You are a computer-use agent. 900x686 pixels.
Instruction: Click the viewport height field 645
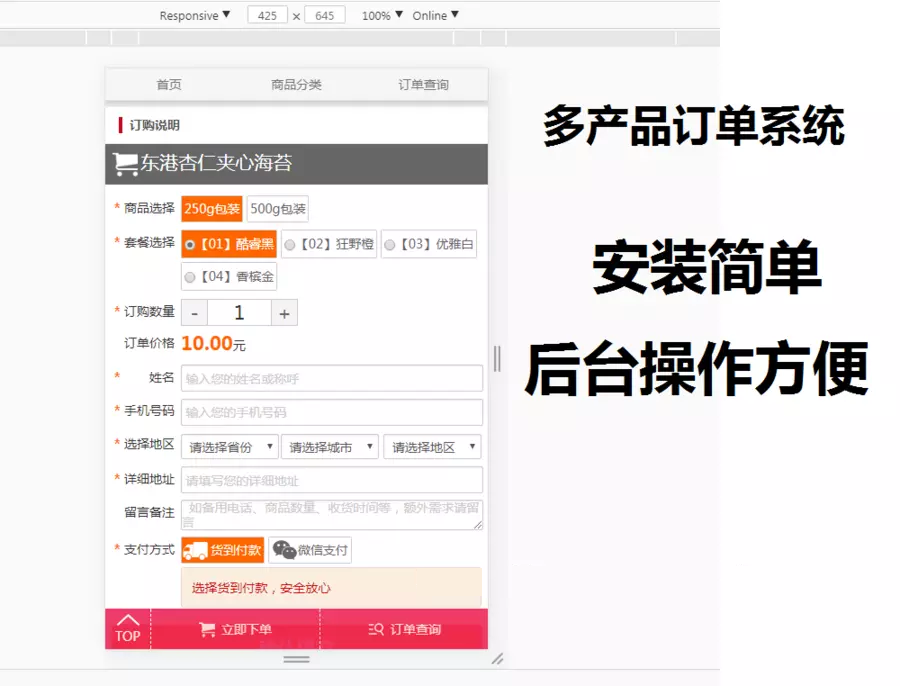tap(324, 15)
